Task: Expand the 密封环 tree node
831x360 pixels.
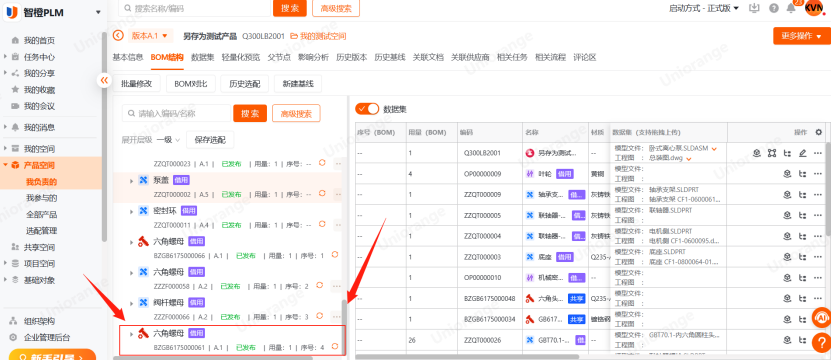Action: coord(131,211)
